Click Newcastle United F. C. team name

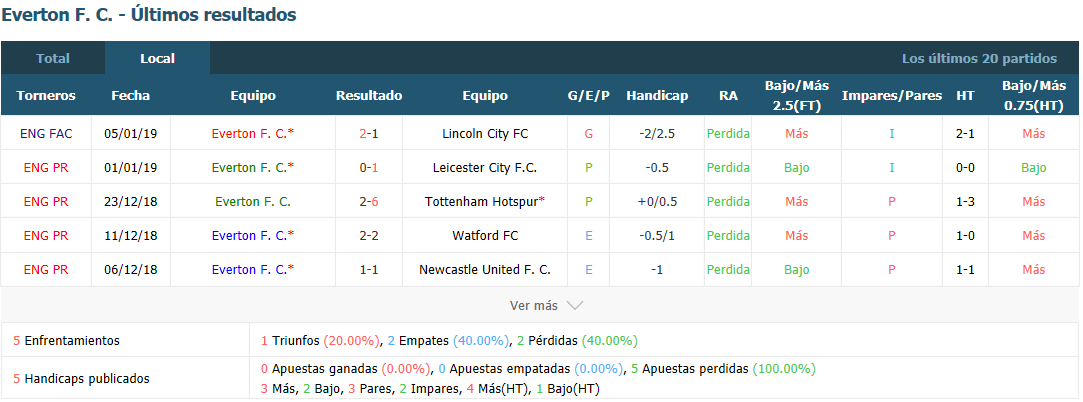coord(485,269)
